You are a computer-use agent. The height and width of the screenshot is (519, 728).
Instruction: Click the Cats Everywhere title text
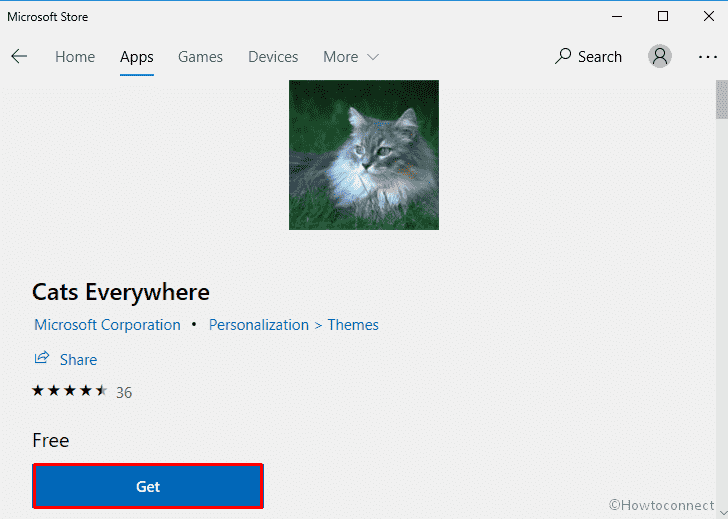[x=121, y=292]
